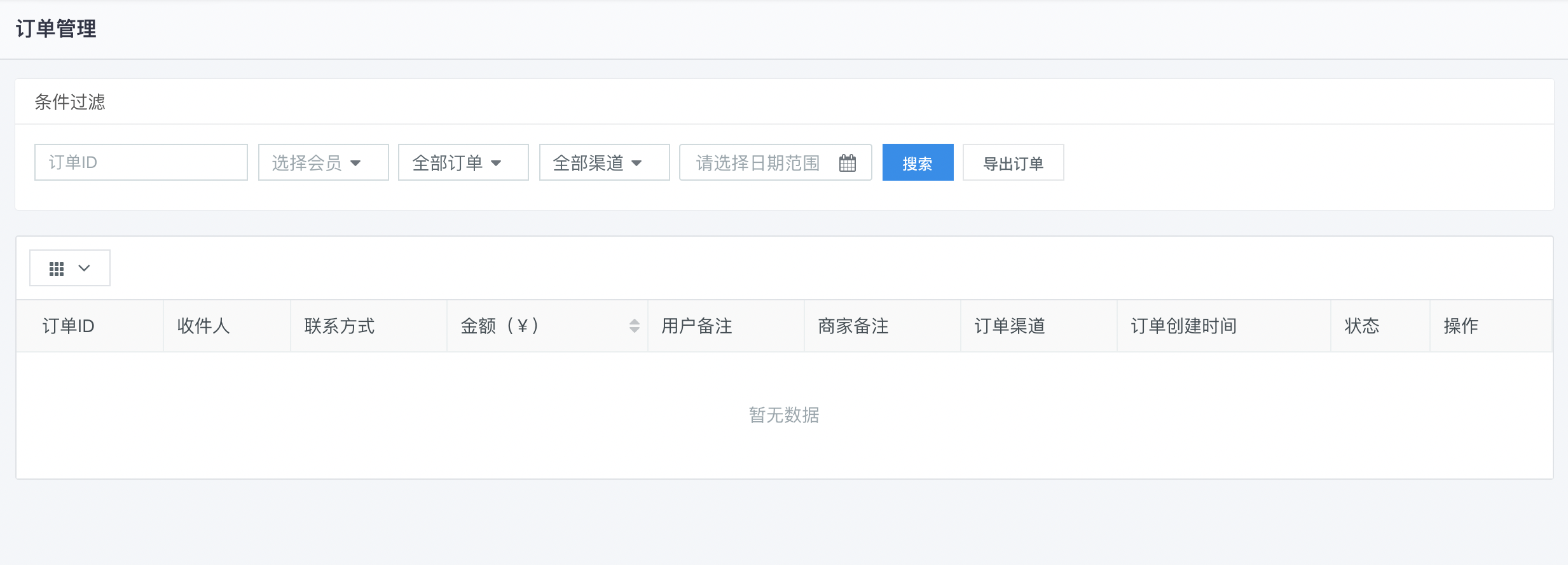Focus the 订单ID input field
Screen dimensions: 1568x565
141,163
